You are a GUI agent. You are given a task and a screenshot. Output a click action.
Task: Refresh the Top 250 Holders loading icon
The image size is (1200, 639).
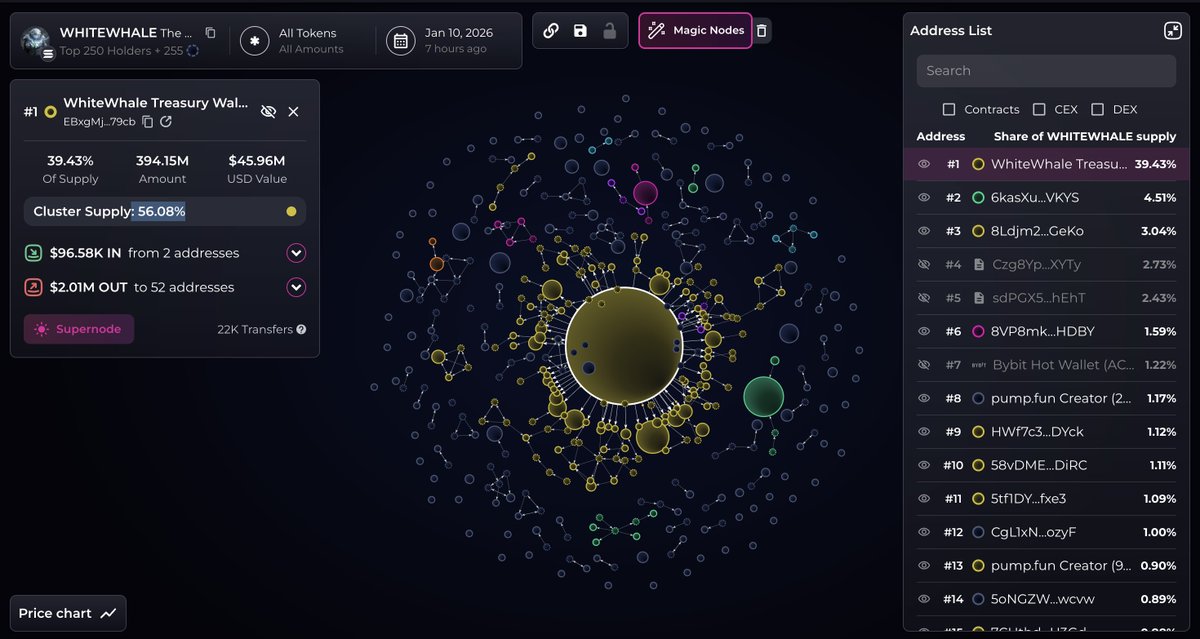click(193, 50)
